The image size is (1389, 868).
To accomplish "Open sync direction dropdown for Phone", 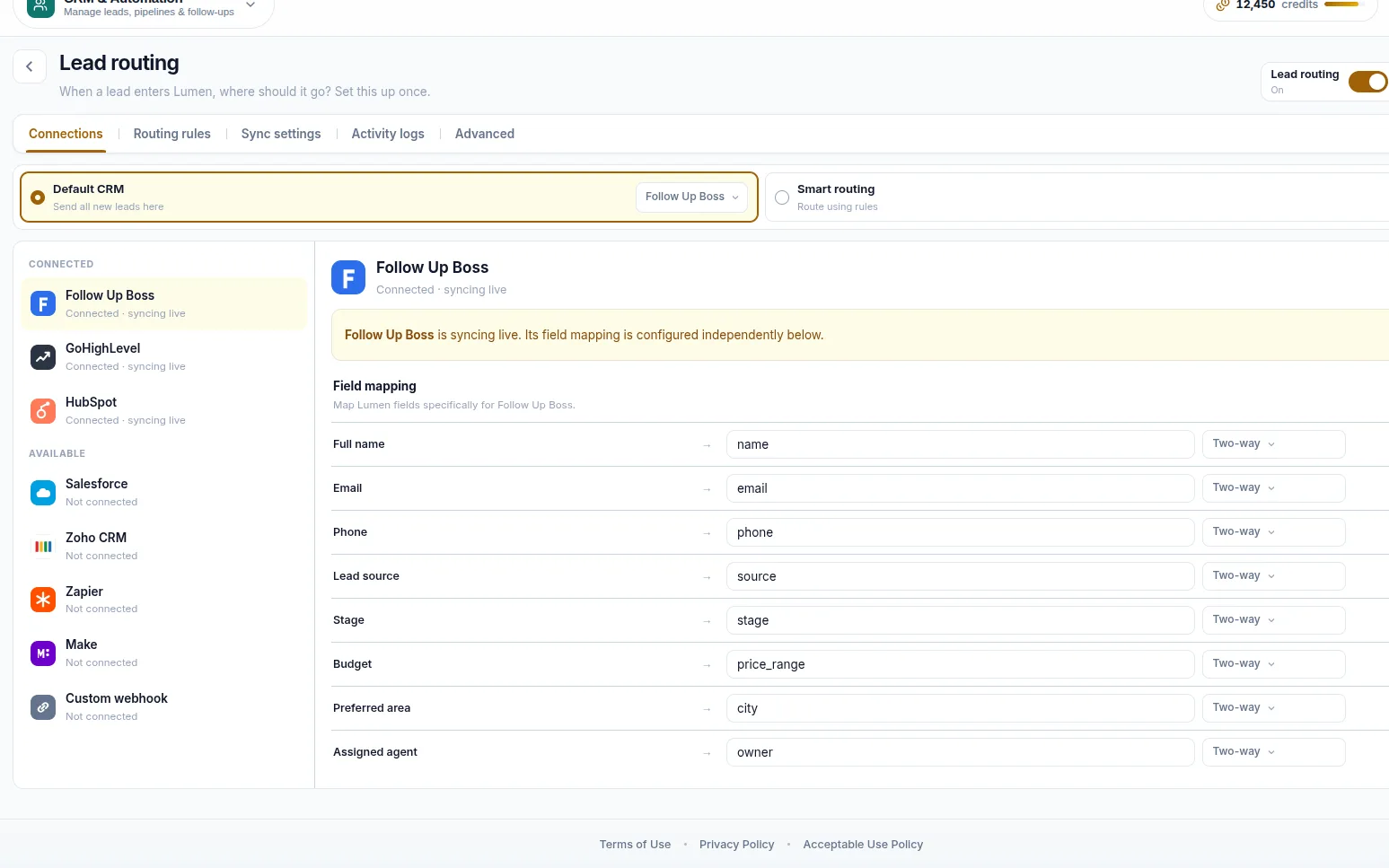I will click(x=1273, y=532).
